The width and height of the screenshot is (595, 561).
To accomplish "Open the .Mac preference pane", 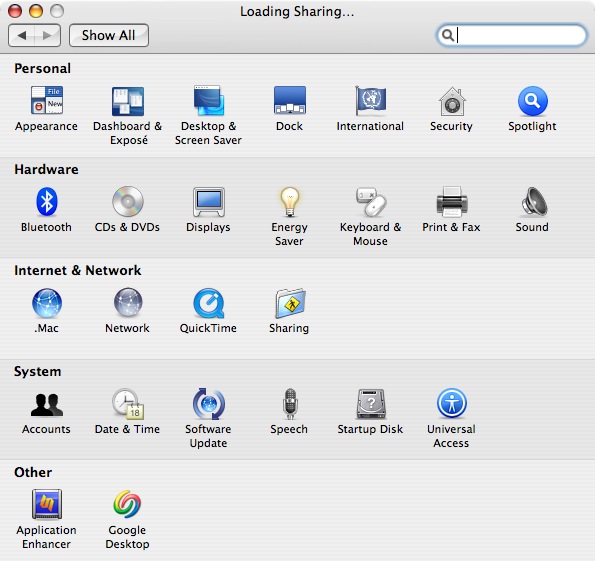I will (47, 303).
